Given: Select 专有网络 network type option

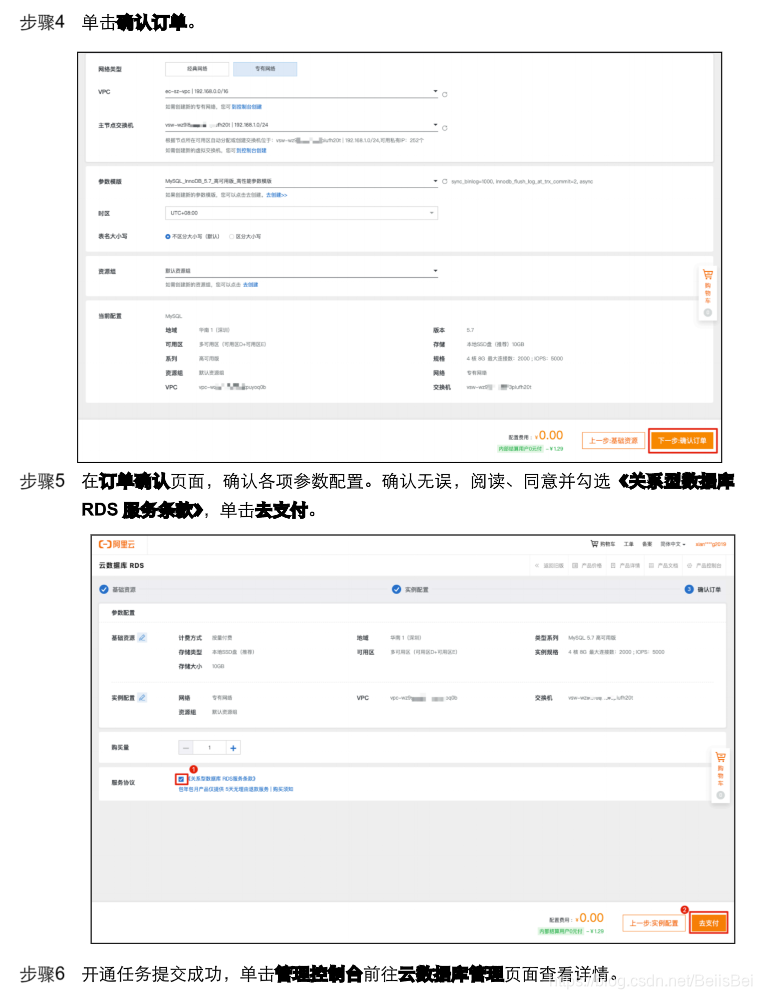Looking at the screenshot, I should [265, 69].
